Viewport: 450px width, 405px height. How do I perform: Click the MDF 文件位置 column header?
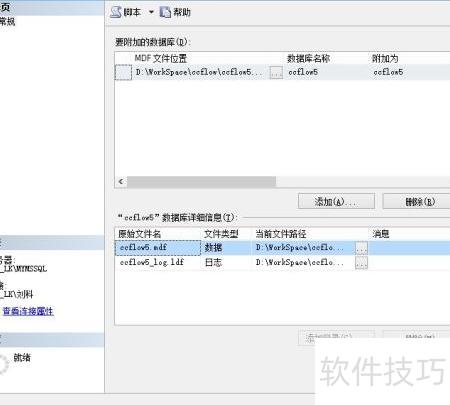coord(161,59)
